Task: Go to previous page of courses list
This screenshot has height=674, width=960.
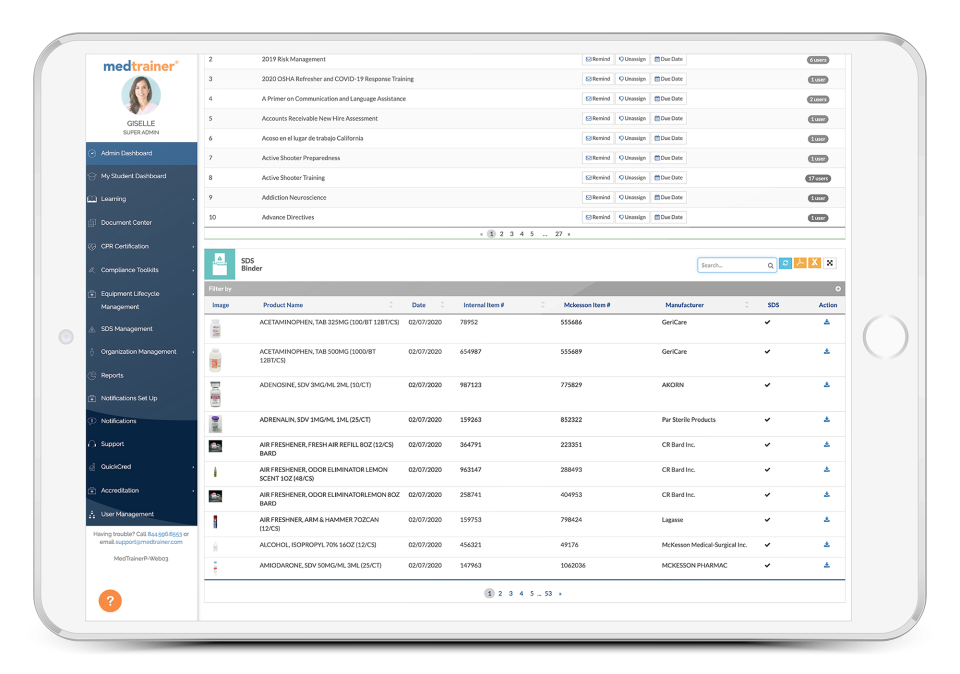Action: click(481, 234)
